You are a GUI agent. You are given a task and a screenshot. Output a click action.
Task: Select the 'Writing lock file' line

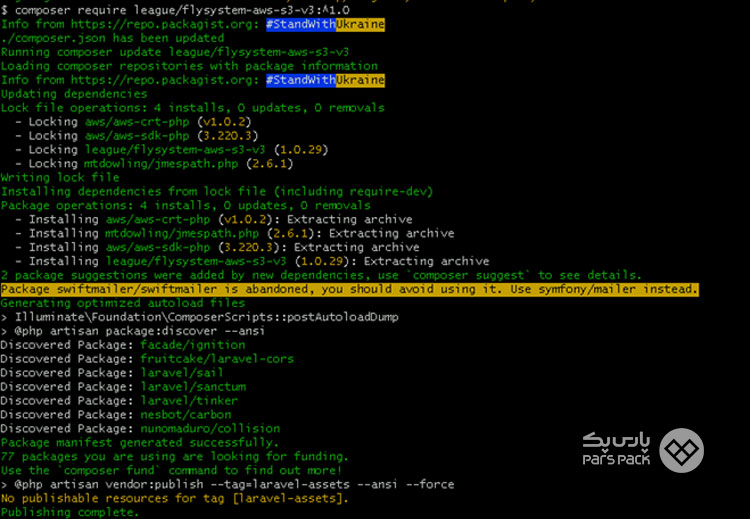(x=60, y=177)
